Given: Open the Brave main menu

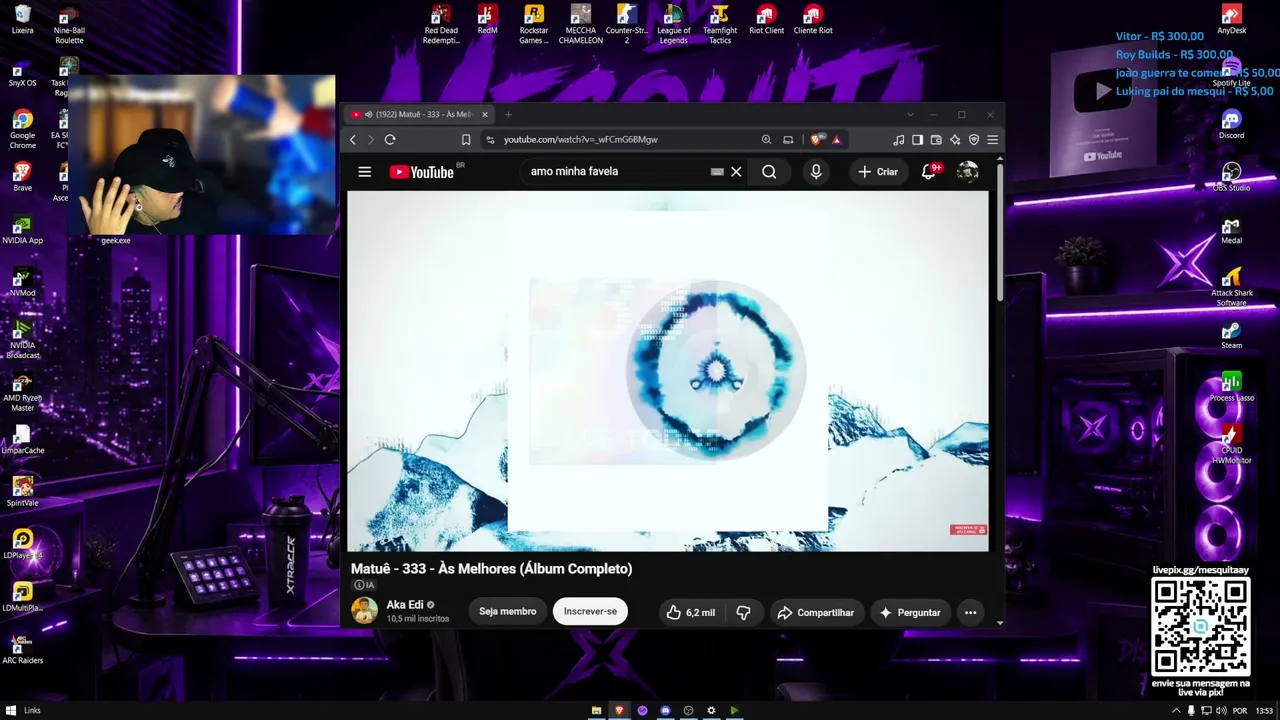Looking at the screenshot, I should click(993, 140).
